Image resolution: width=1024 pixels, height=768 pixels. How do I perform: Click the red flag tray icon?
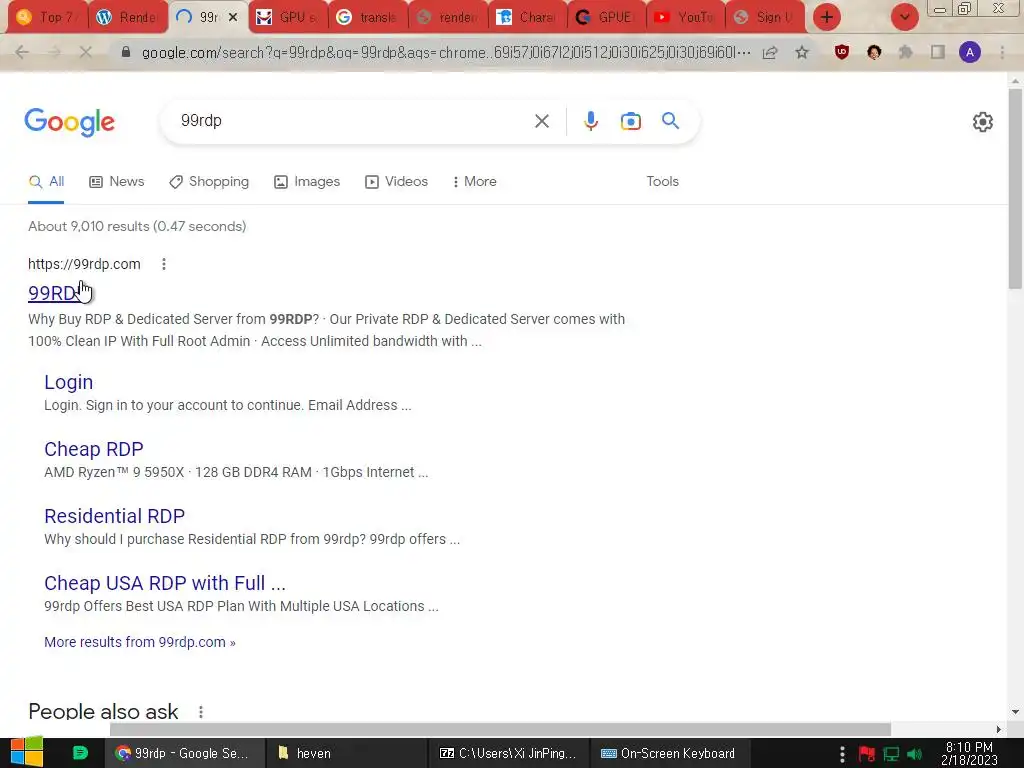[867, 754]
